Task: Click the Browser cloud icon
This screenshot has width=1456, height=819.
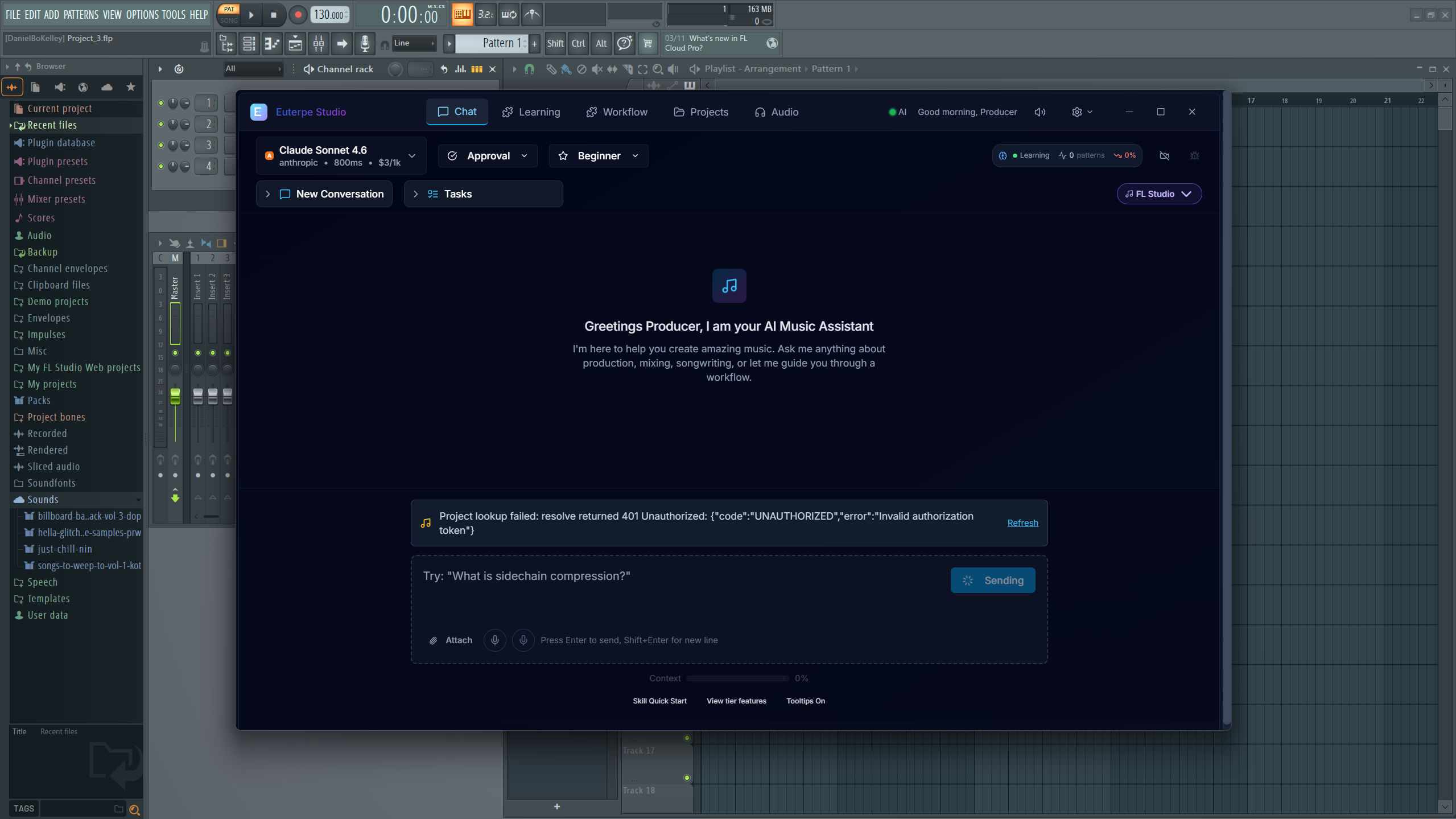Action: pos(106,87)
